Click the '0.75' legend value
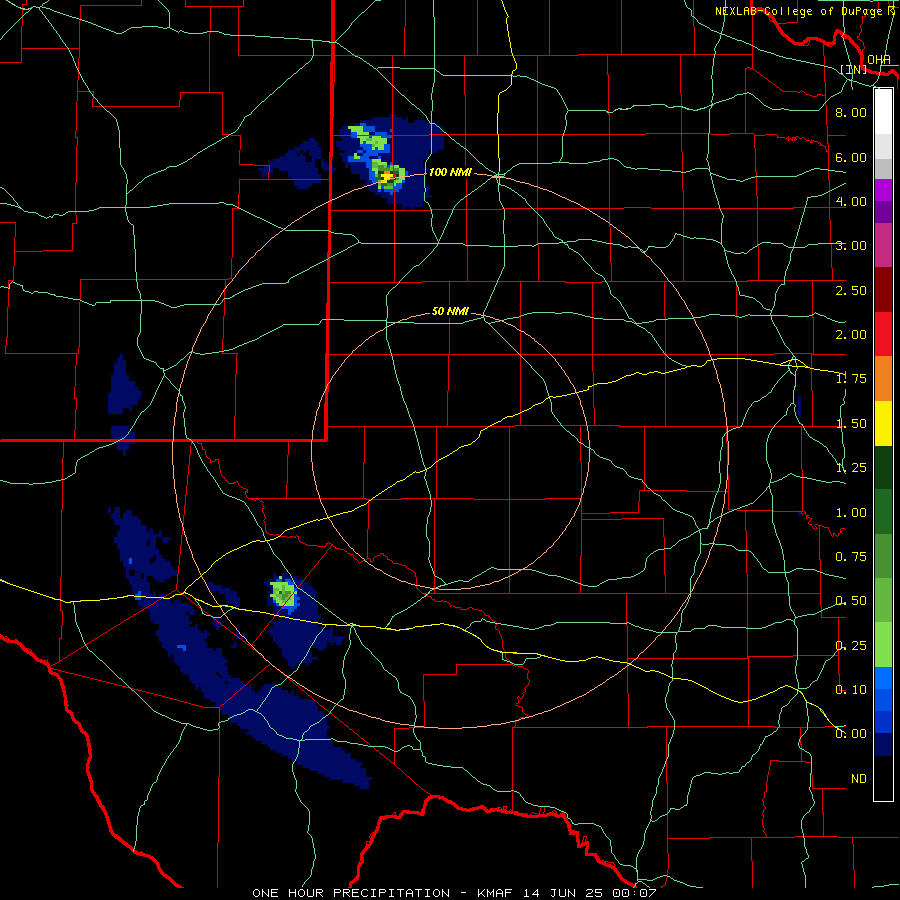Viewport: 900px width, 900px height. click(x=851, y=557)
